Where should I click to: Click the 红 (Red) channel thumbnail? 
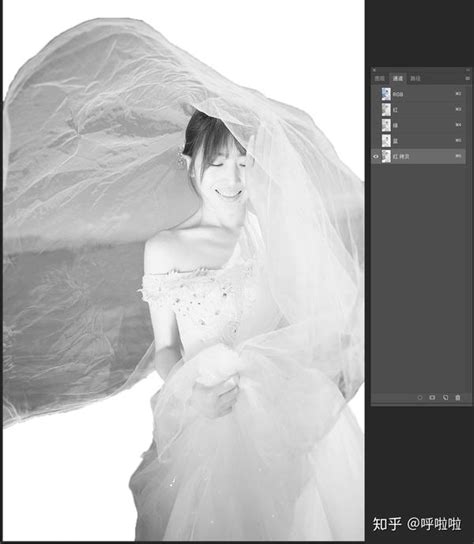[386, 110]
